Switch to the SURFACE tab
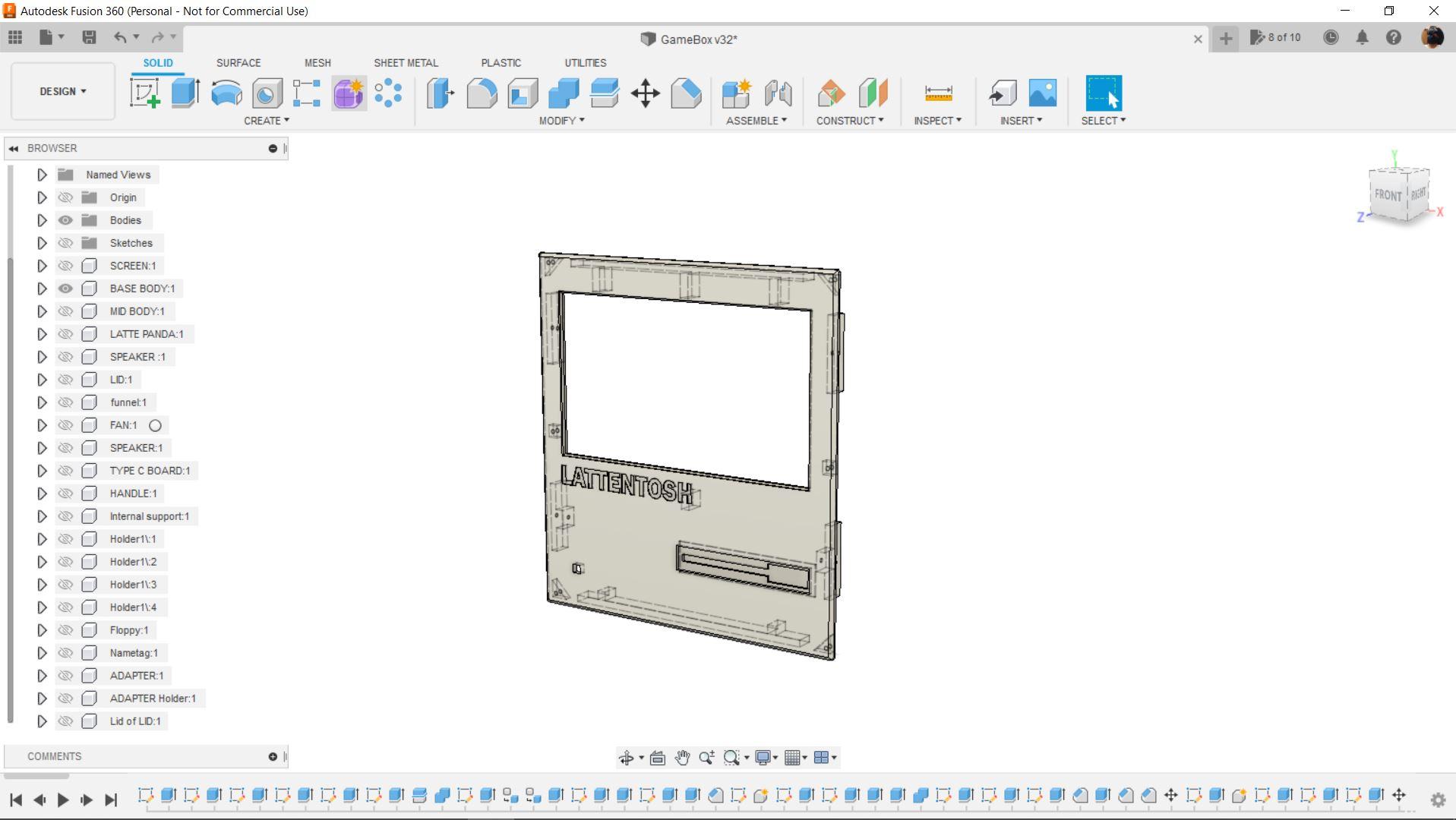The height and width of the screenshot is (820, 1456). click(x=238, y=63)
